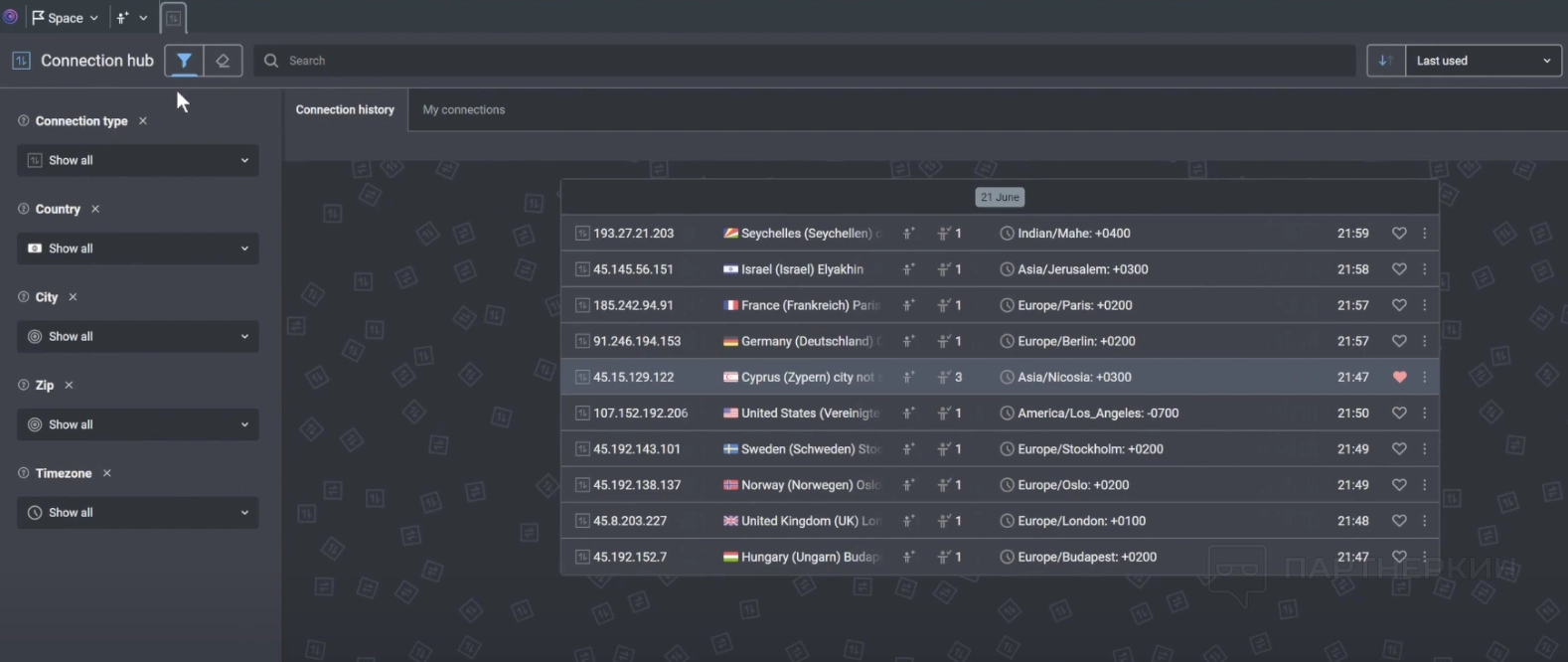The height and width of the screenshot is (662, 1568).
Task: Click the profile icon in Israel row
Action: pos(908,269)
